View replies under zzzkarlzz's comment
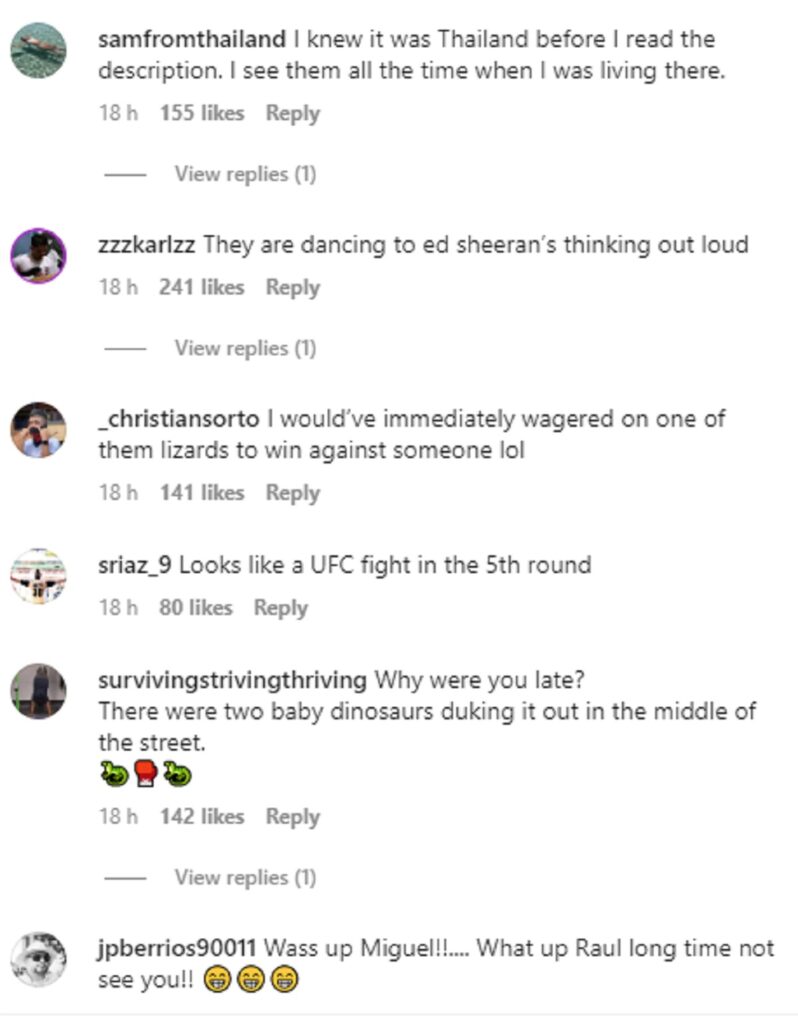798x1024 pixels. [245, 348]
